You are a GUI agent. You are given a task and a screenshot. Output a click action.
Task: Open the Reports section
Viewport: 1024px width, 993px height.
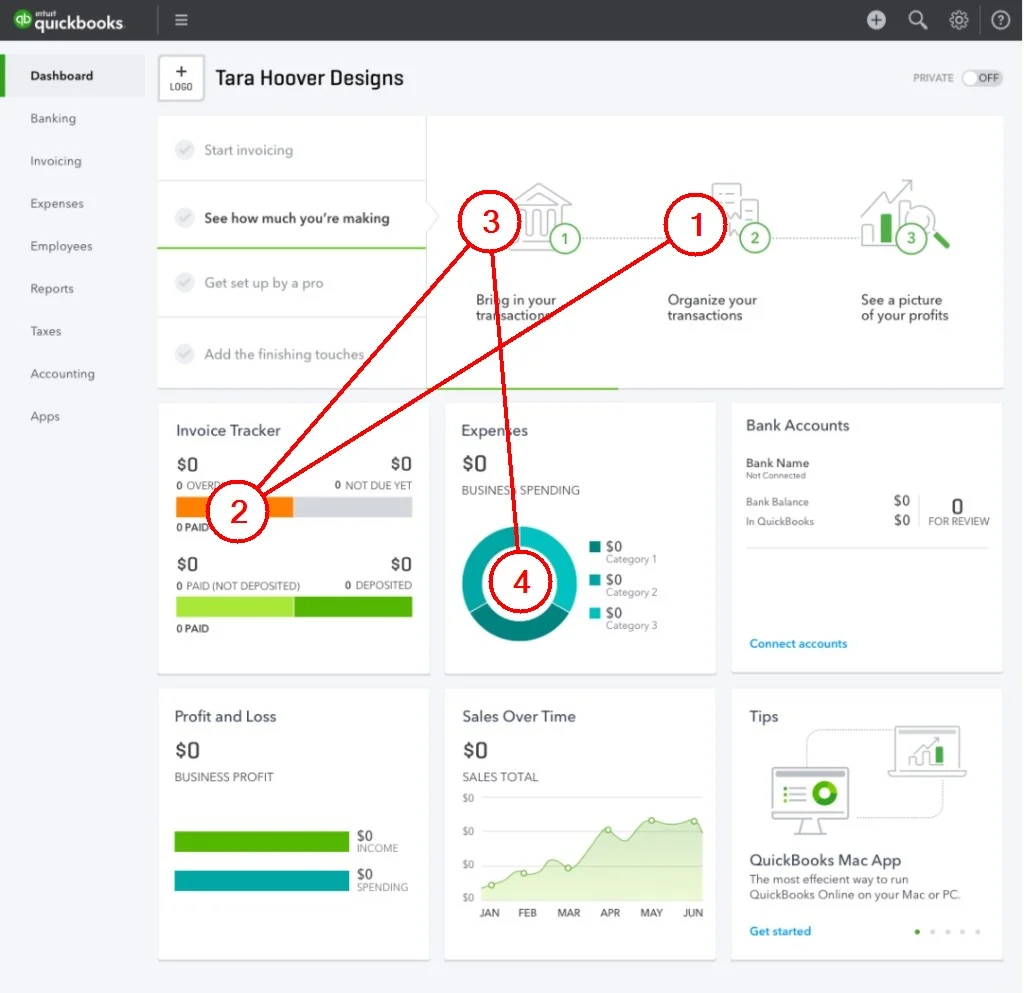coord(52,289)
